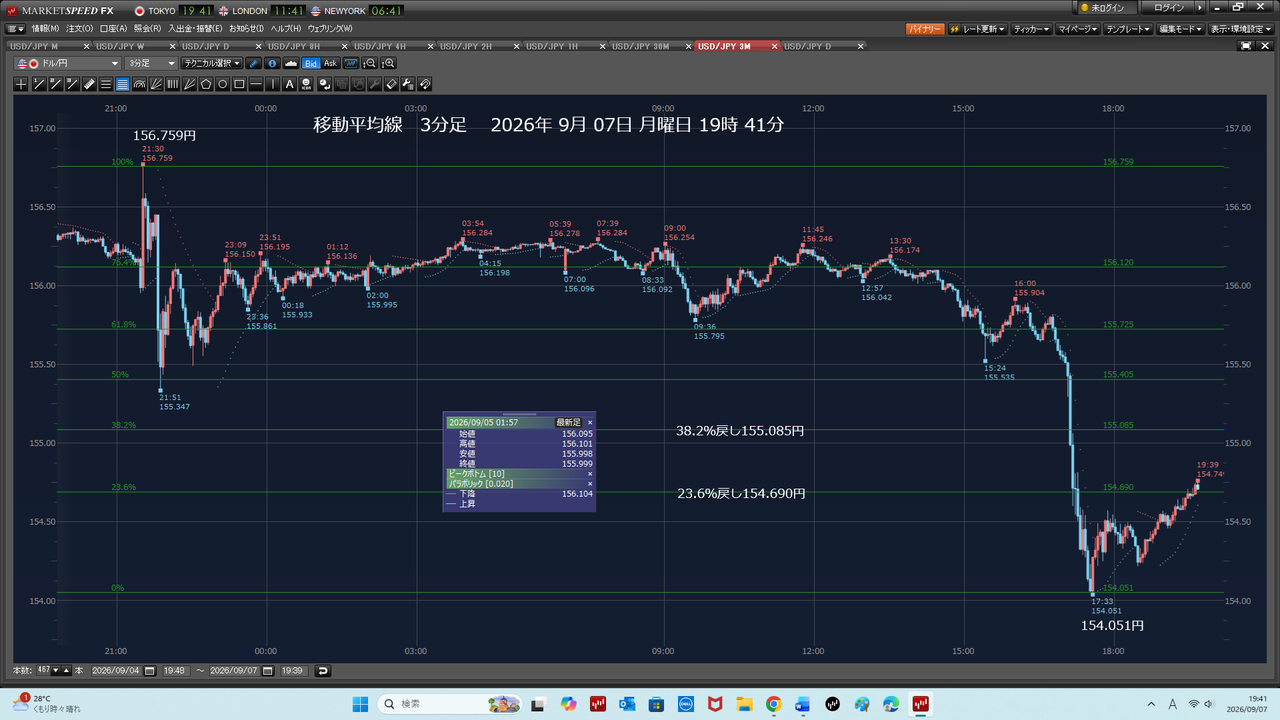Screen dimensions: 1280x720
Task: Click the blue info icon
Action: (272, 63)
